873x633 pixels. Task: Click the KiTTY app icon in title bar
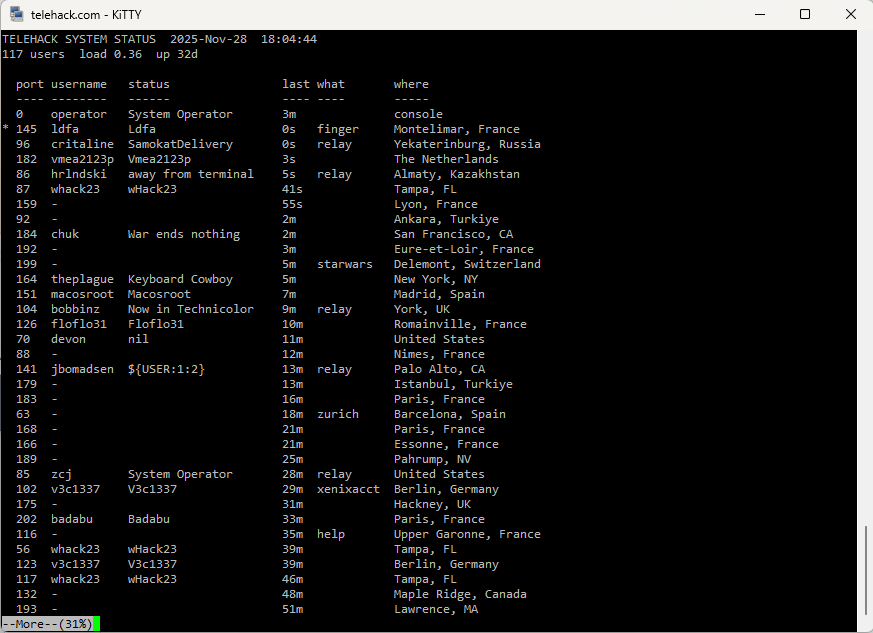point(16,15)
